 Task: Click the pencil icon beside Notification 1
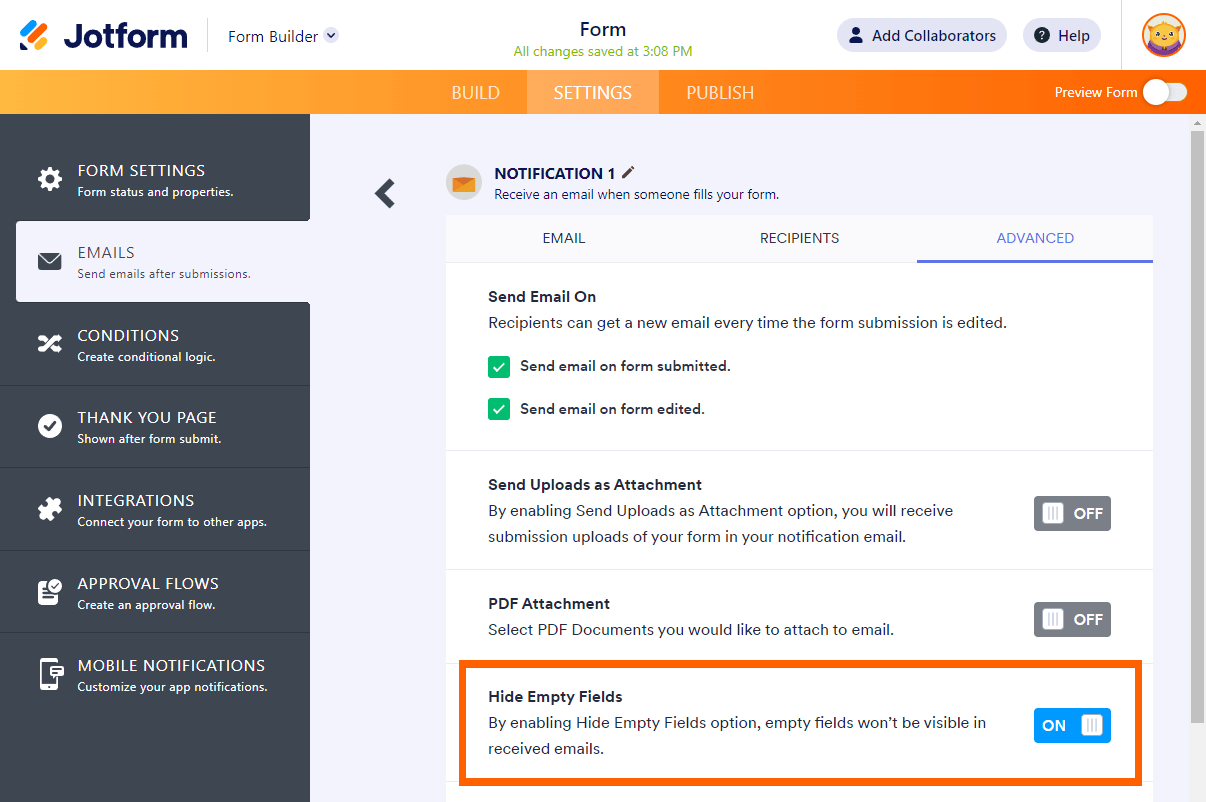point(629,173)
